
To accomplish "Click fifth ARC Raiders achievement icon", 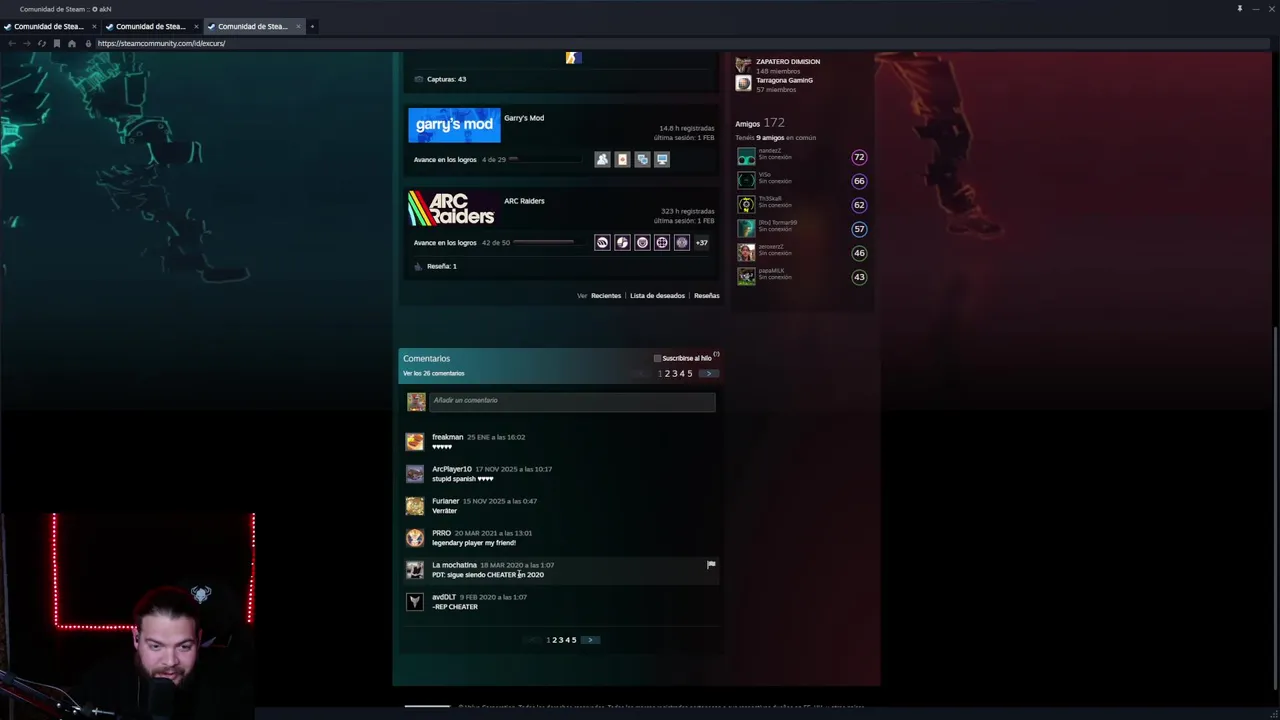I will click(x=682, y=242).
